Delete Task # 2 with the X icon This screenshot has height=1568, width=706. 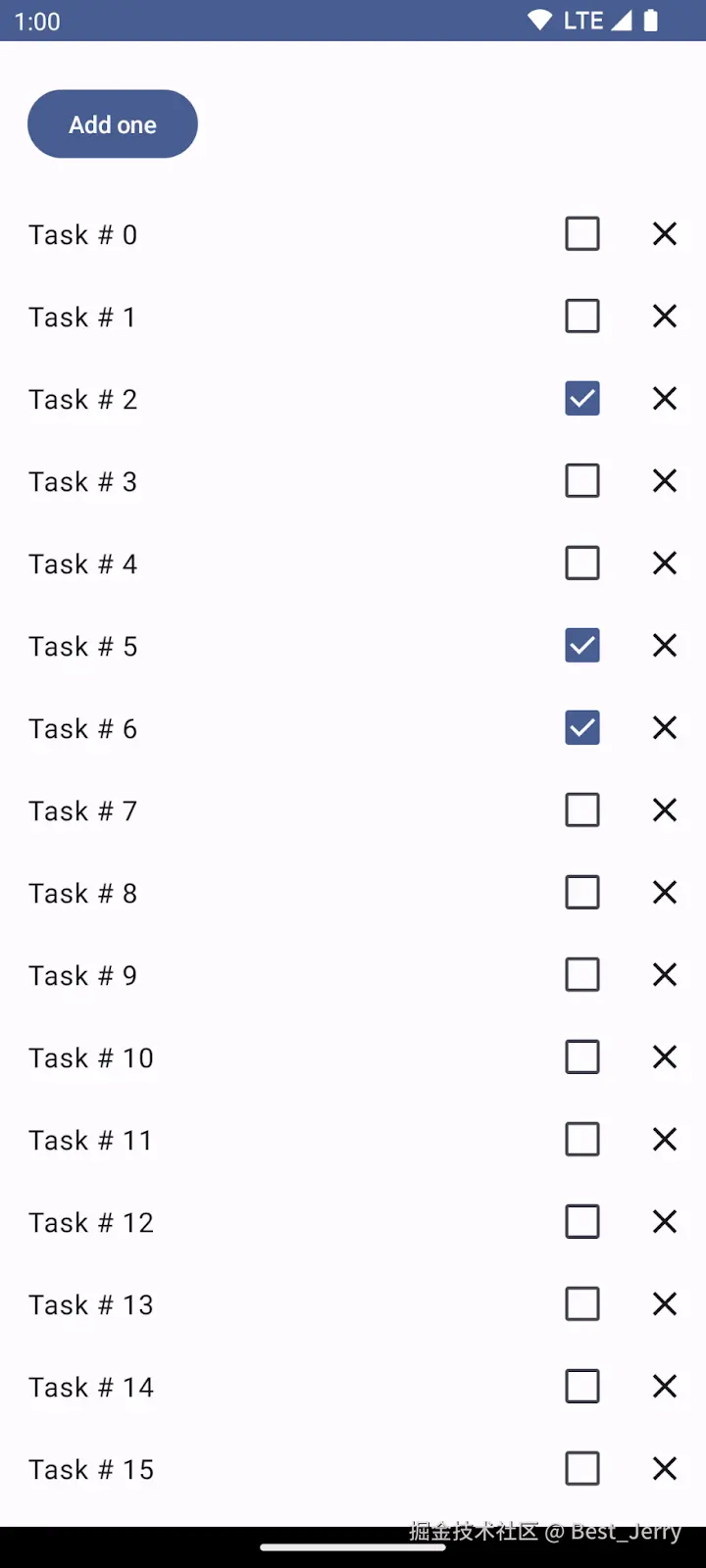[665, 399]
